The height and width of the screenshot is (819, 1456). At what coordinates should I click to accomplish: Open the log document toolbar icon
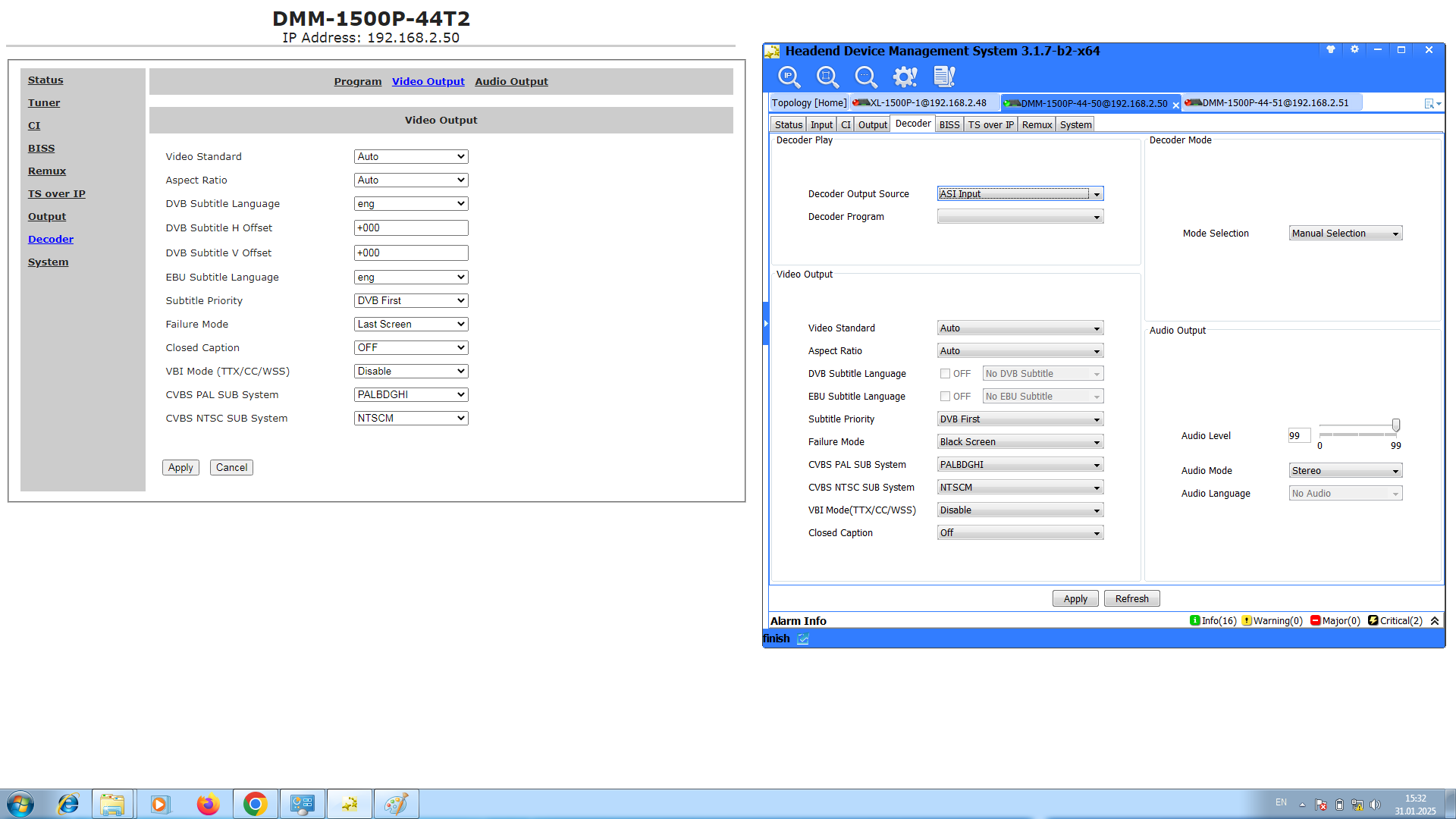[944, 77]
